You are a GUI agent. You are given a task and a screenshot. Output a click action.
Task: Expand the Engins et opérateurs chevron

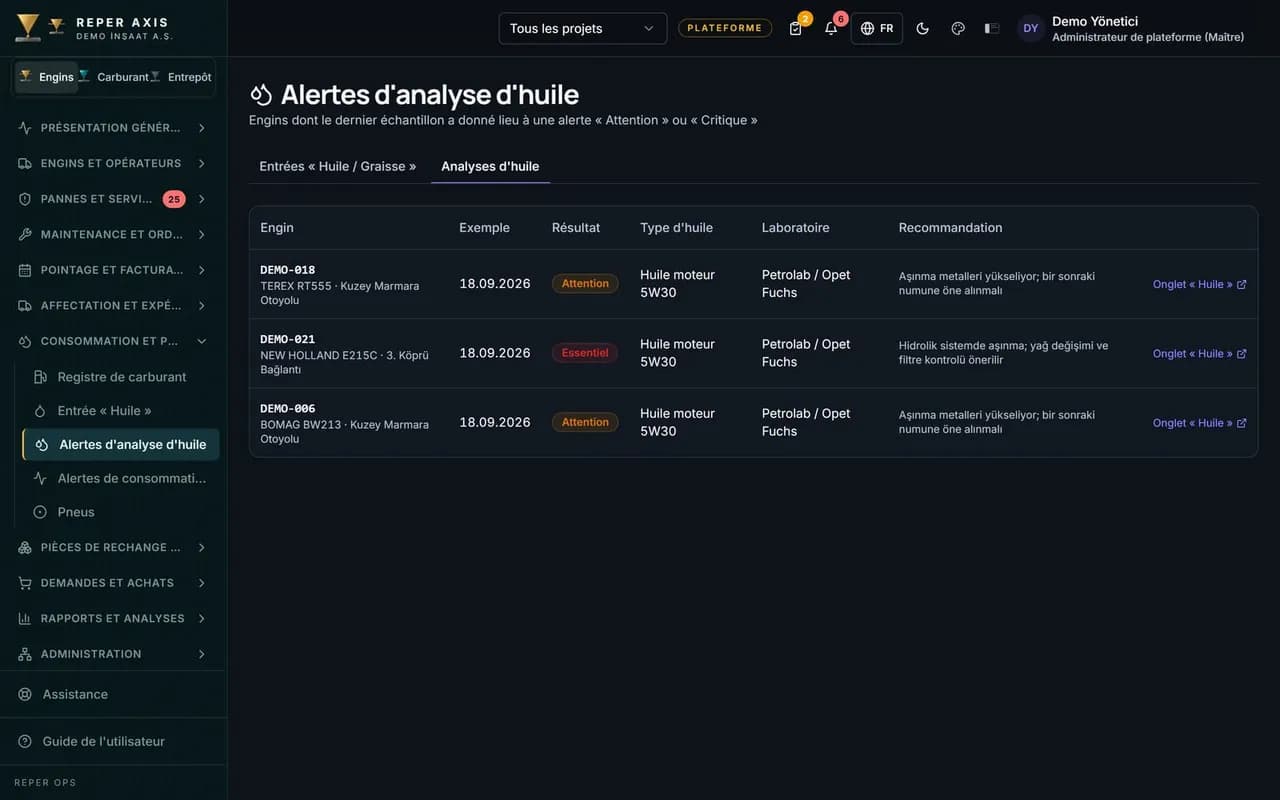tap(202, 163)
